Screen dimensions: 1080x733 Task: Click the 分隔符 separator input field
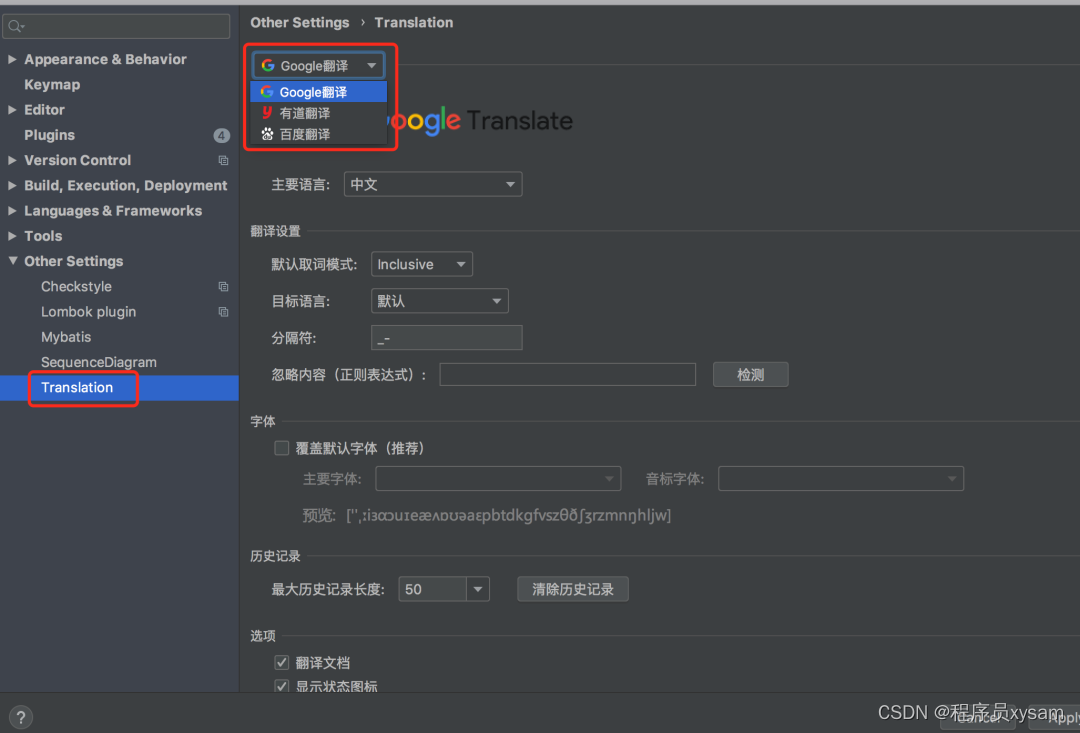pyautogui.click(x=447, y=338)
